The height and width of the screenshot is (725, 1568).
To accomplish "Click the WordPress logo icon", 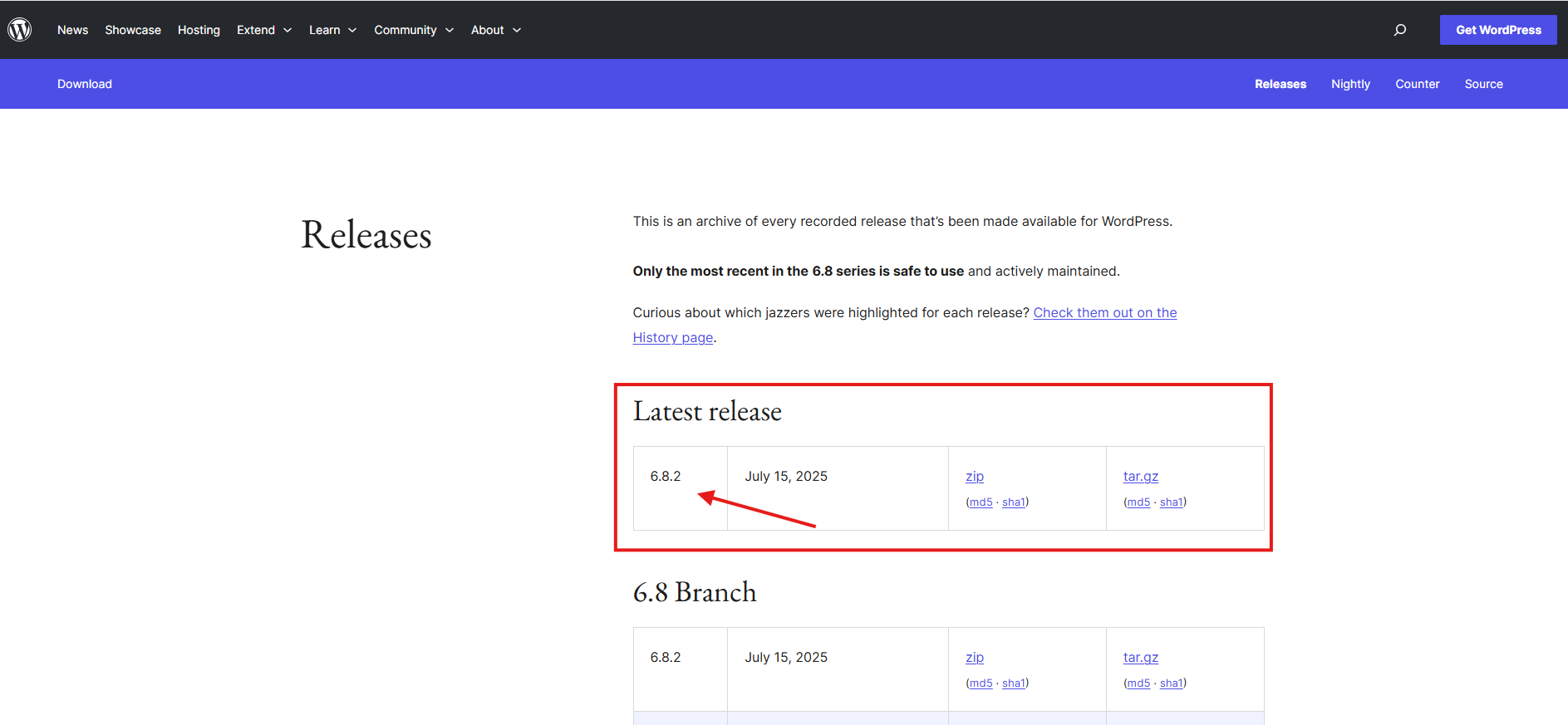I will pyautogui.click(x=20, y=30).
